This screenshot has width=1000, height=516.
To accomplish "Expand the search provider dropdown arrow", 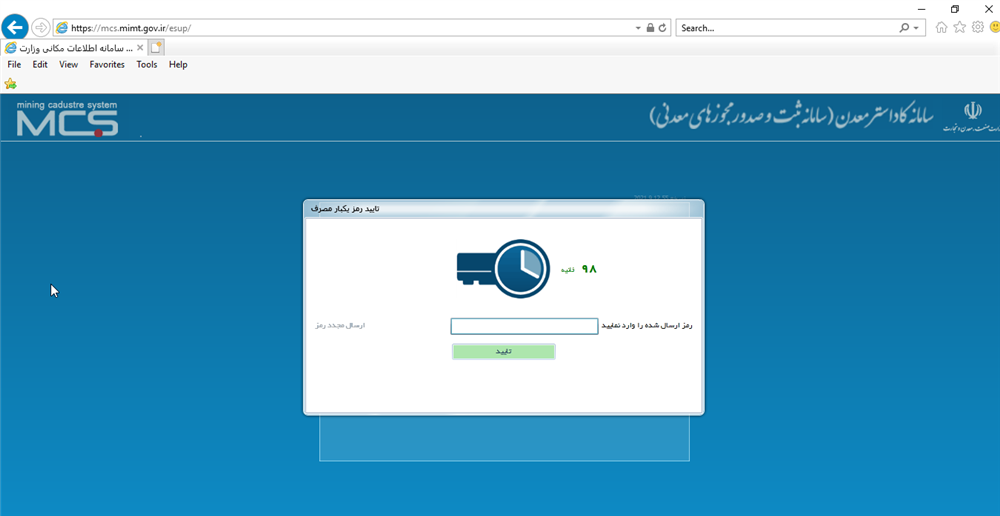I will pyautogui.click(x=917, y=28).
